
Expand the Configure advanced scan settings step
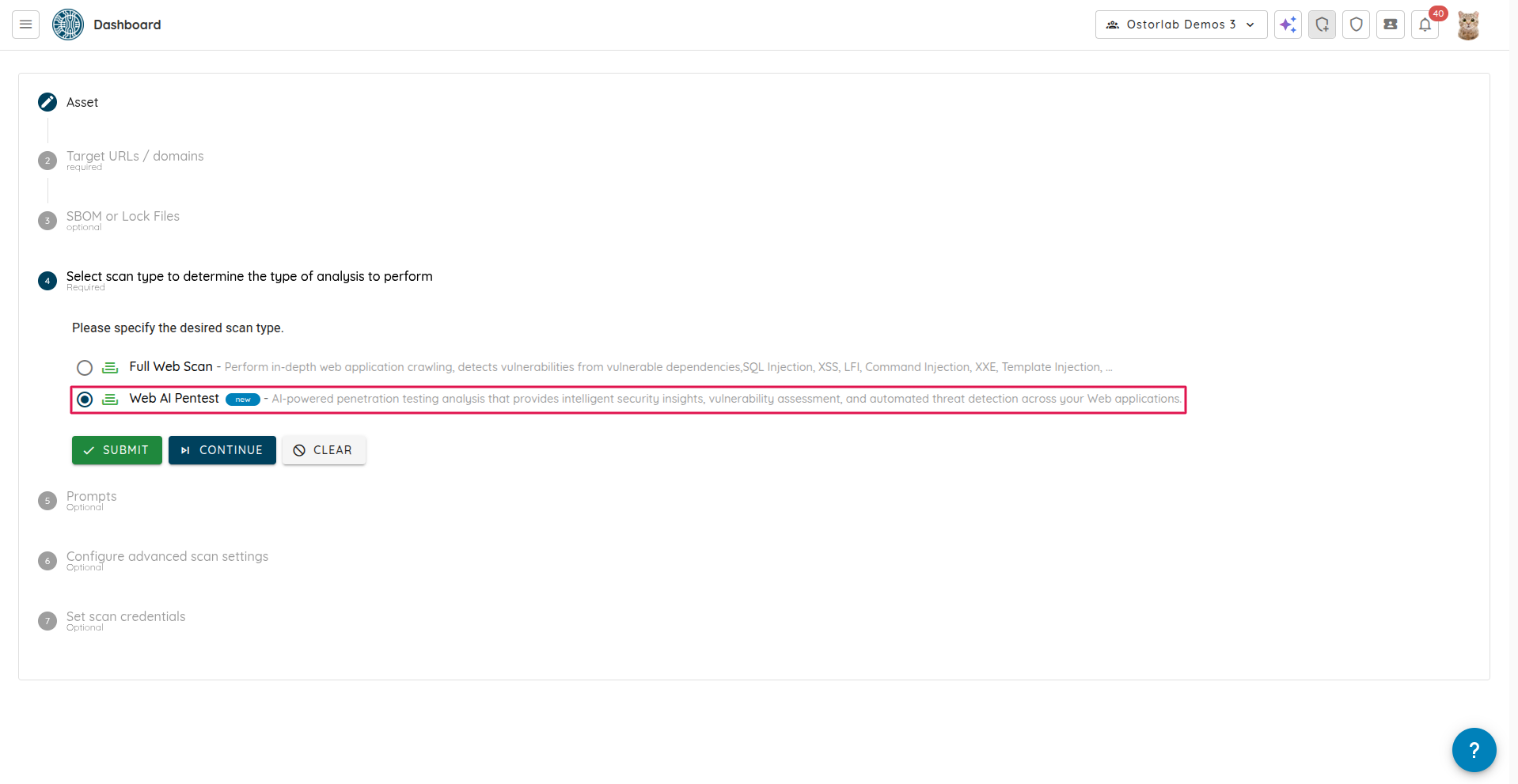click(167, 557)
